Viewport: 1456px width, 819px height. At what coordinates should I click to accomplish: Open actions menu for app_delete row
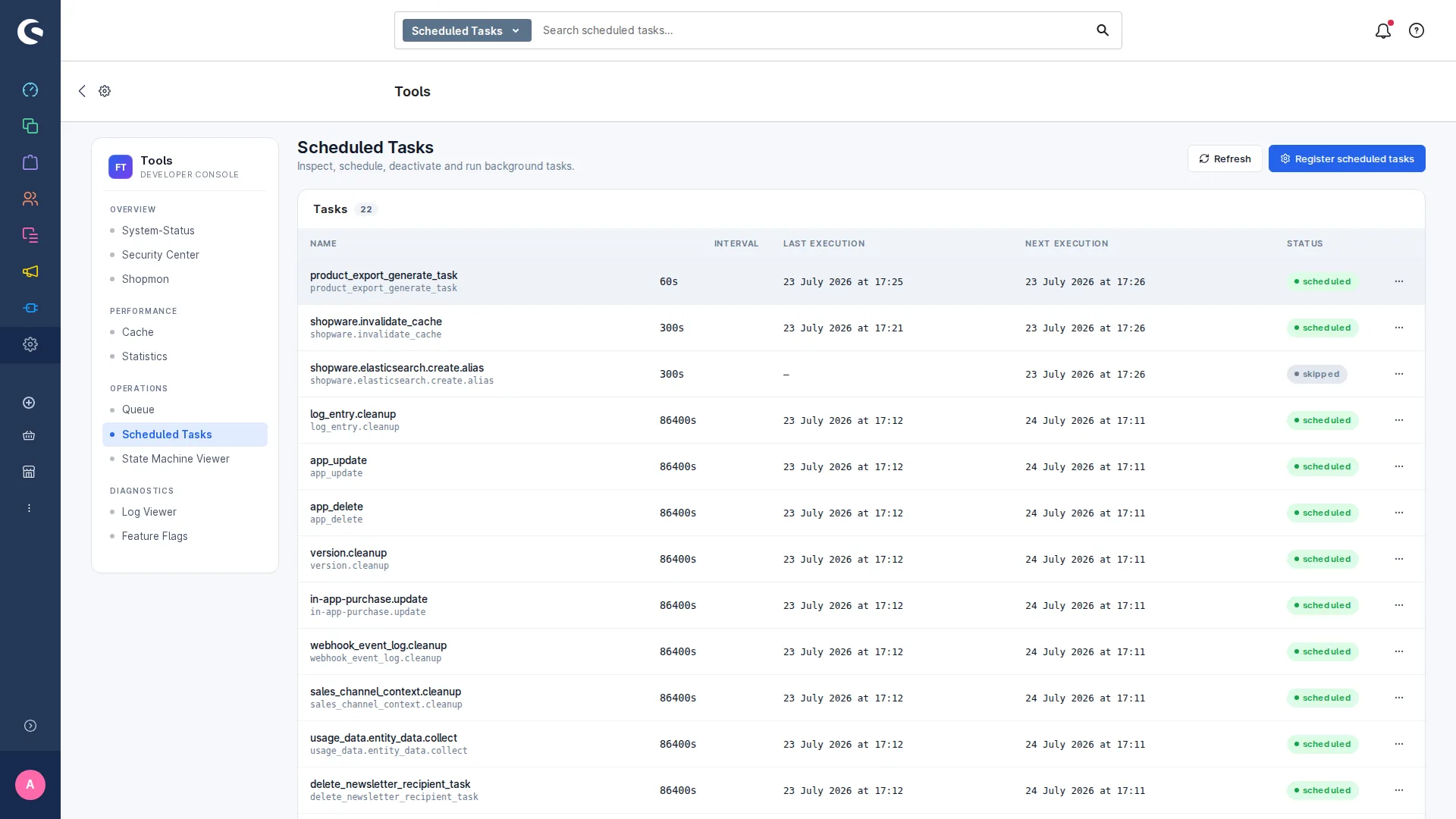tap(1399, 513)
